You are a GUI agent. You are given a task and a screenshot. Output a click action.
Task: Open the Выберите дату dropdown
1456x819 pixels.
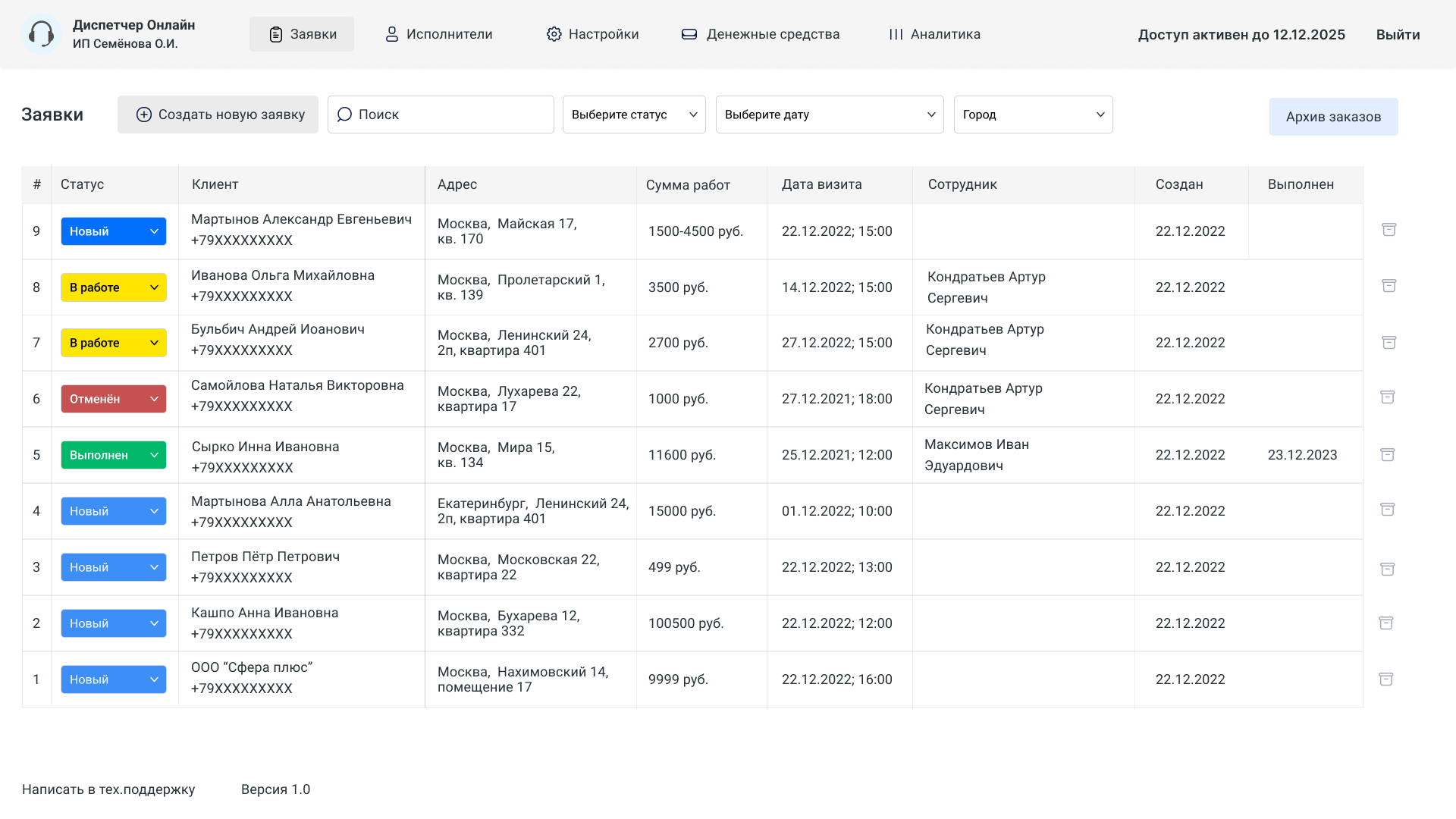pos(830,115)
